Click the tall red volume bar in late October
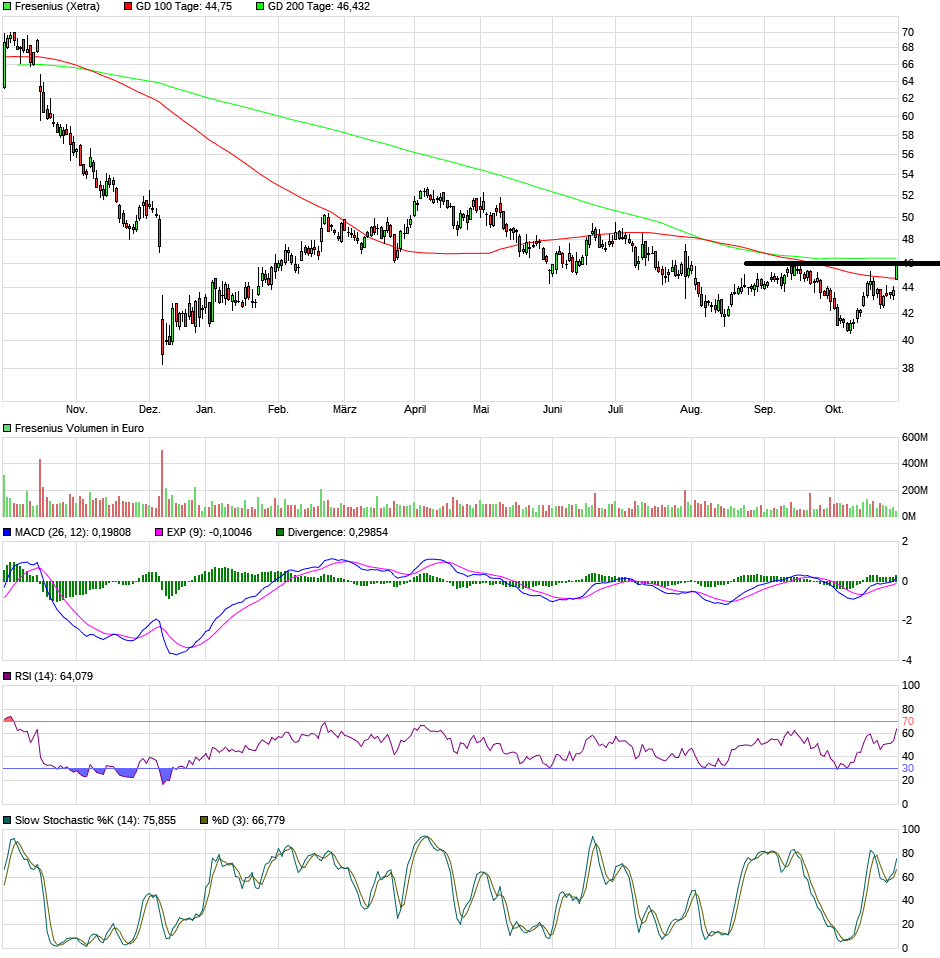Screen dimensions: 940x958 [x=40, y=488]
